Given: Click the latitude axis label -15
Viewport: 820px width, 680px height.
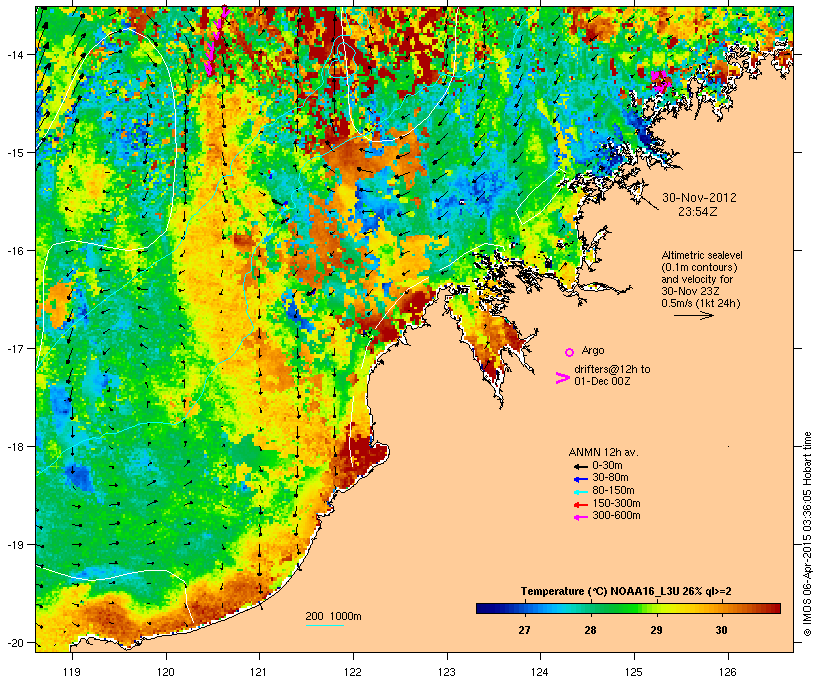Looking at the screenshot, I should point(14,153).
